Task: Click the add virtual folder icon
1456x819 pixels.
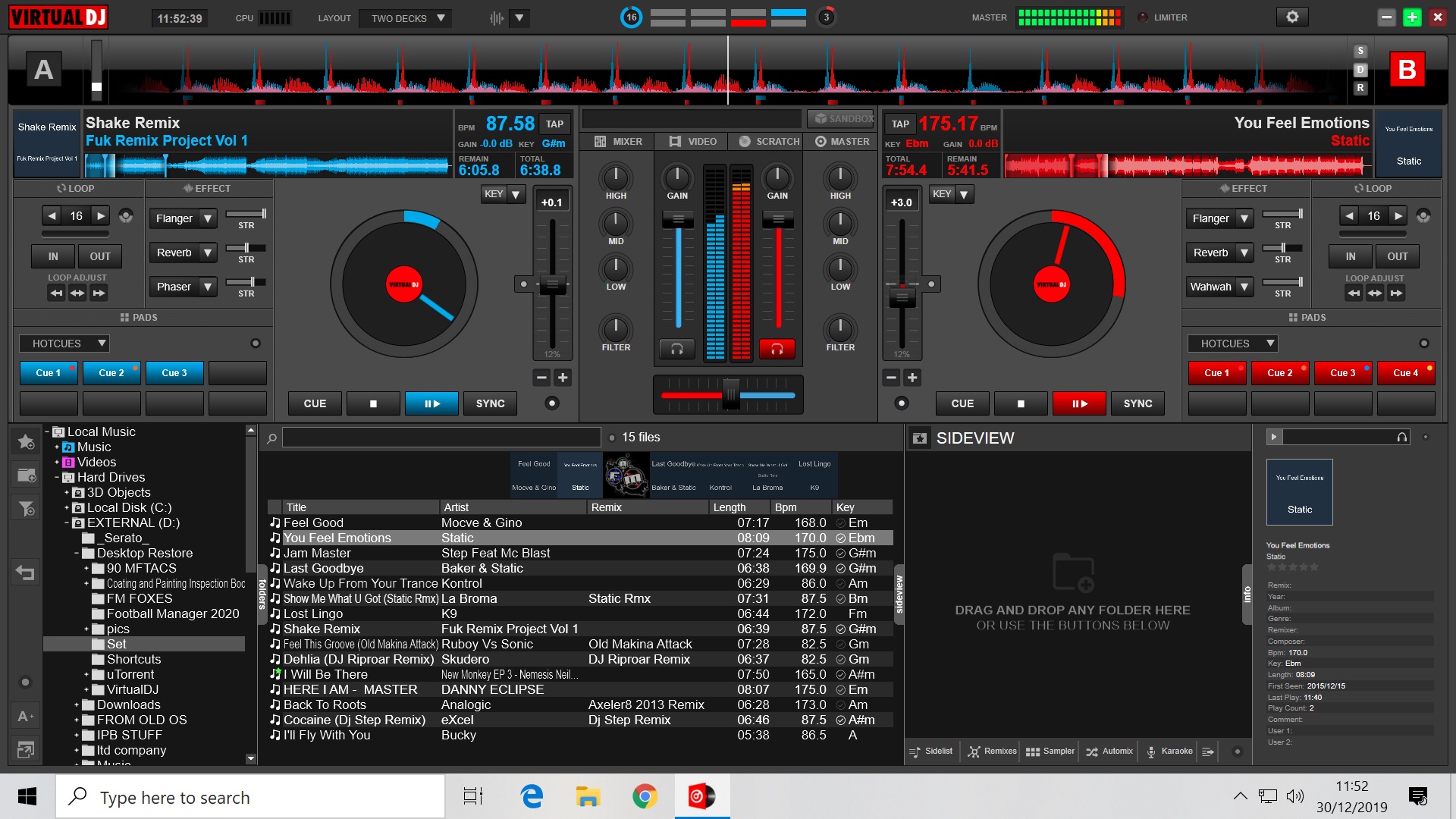Action: (x=26, y=475)
